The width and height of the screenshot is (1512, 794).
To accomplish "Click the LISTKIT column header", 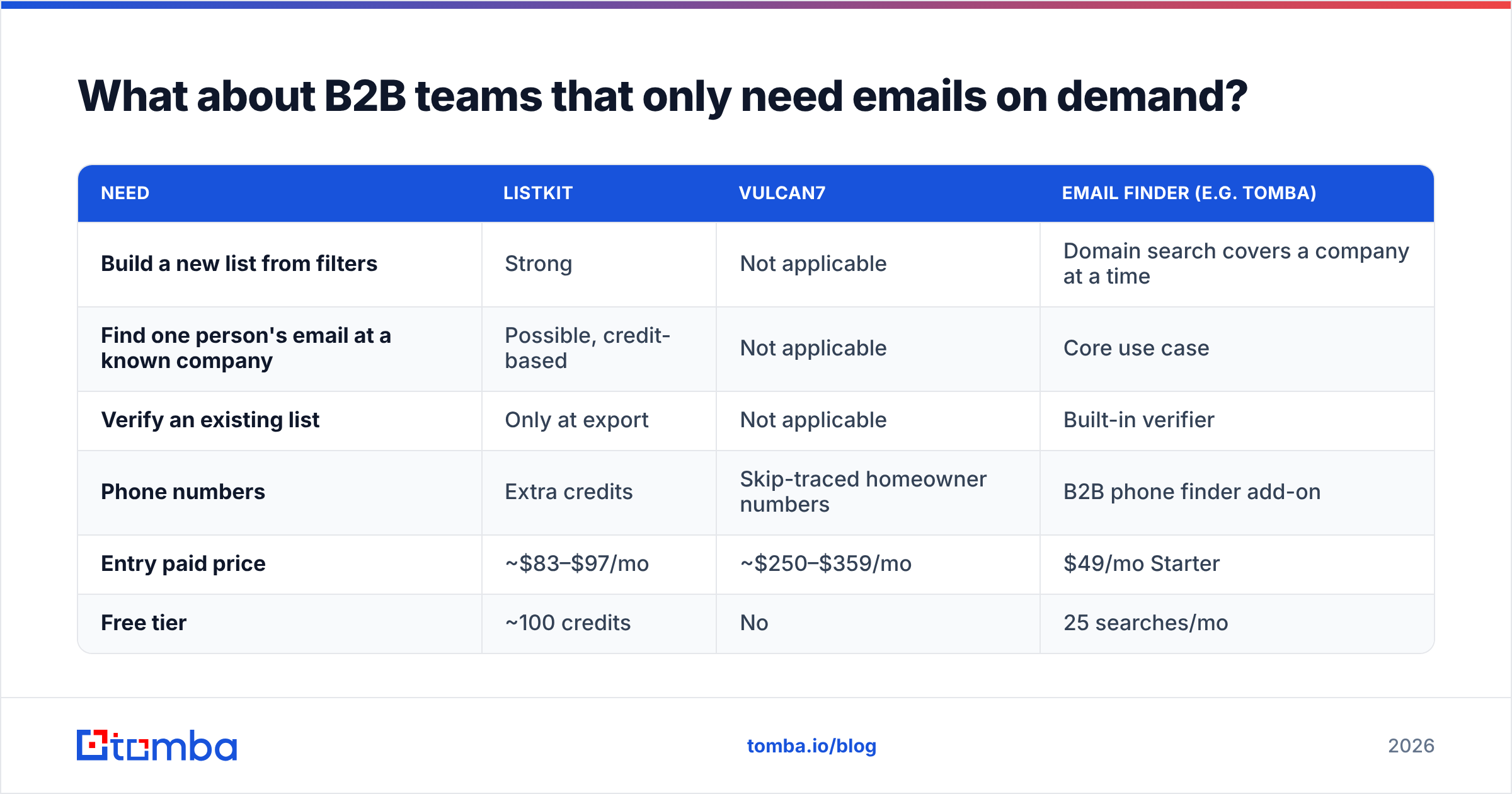I will coord(538,193).
